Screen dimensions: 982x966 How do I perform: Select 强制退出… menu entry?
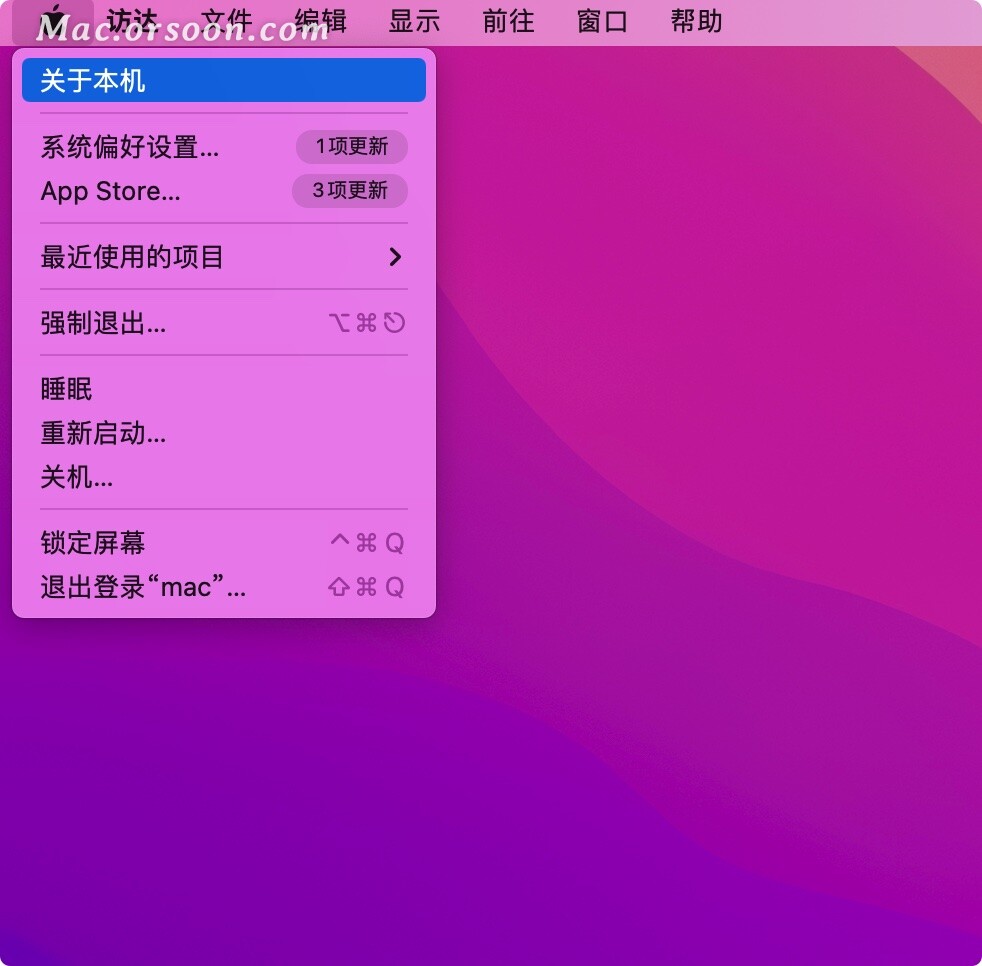click(224, 323)
